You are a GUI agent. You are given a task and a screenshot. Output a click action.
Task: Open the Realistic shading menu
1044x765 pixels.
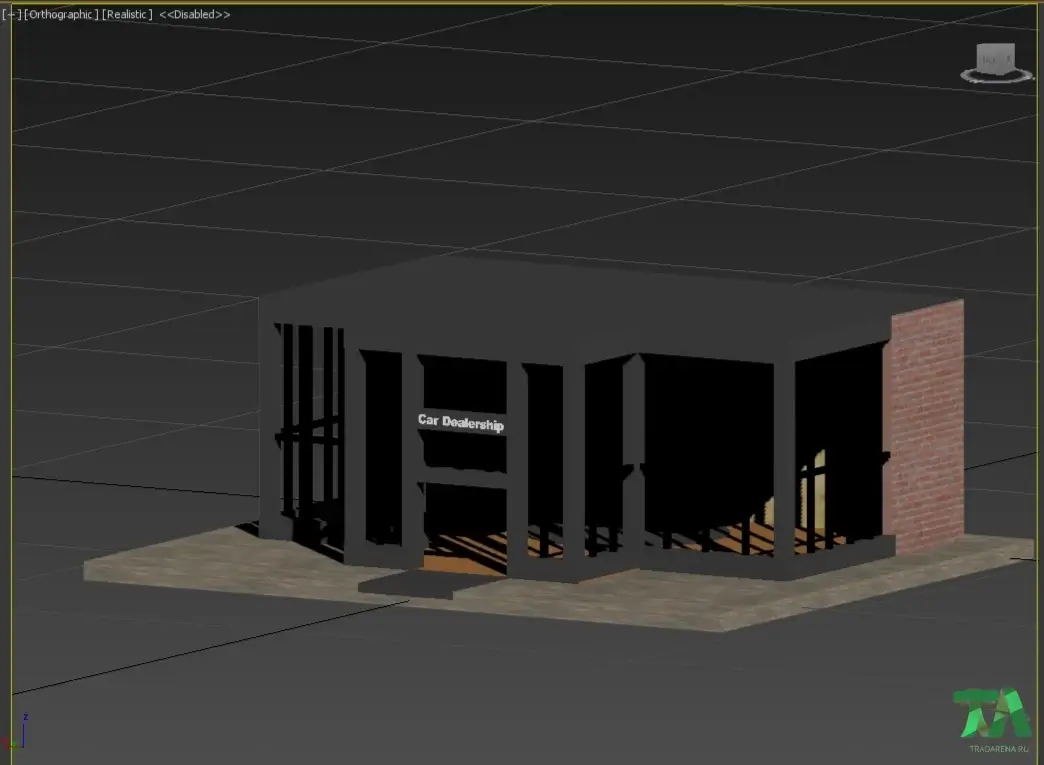coord(127,14)
